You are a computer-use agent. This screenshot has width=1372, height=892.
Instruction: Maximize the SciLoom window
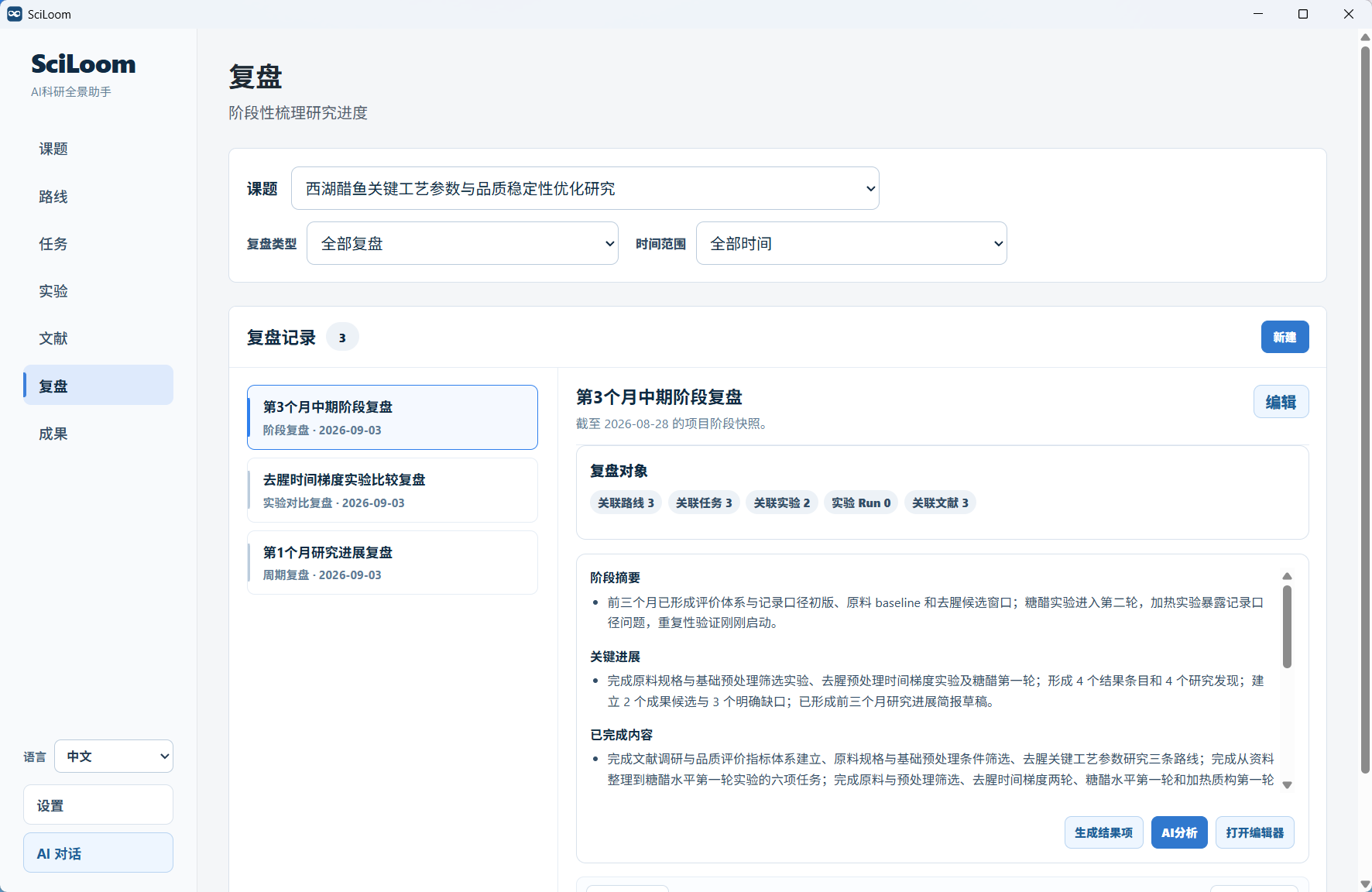[1303, 14]
